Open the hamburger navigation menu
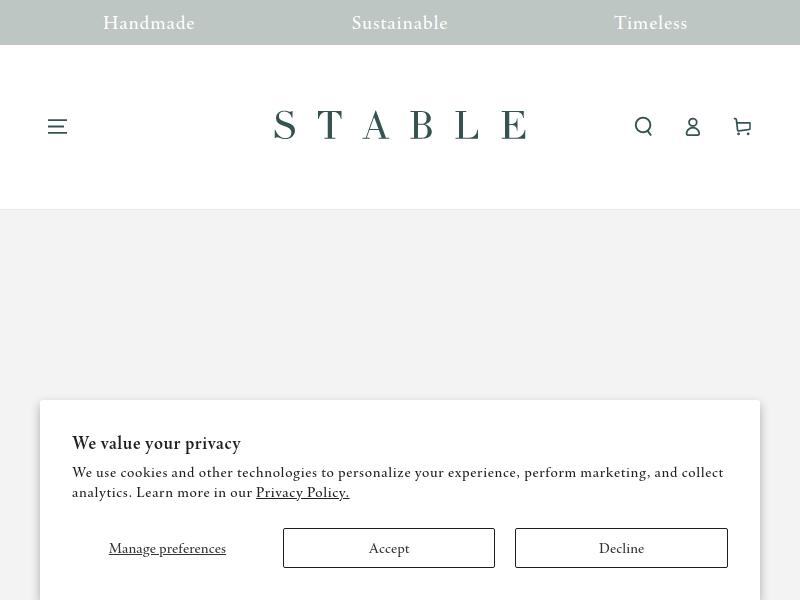 pos(57,127)
